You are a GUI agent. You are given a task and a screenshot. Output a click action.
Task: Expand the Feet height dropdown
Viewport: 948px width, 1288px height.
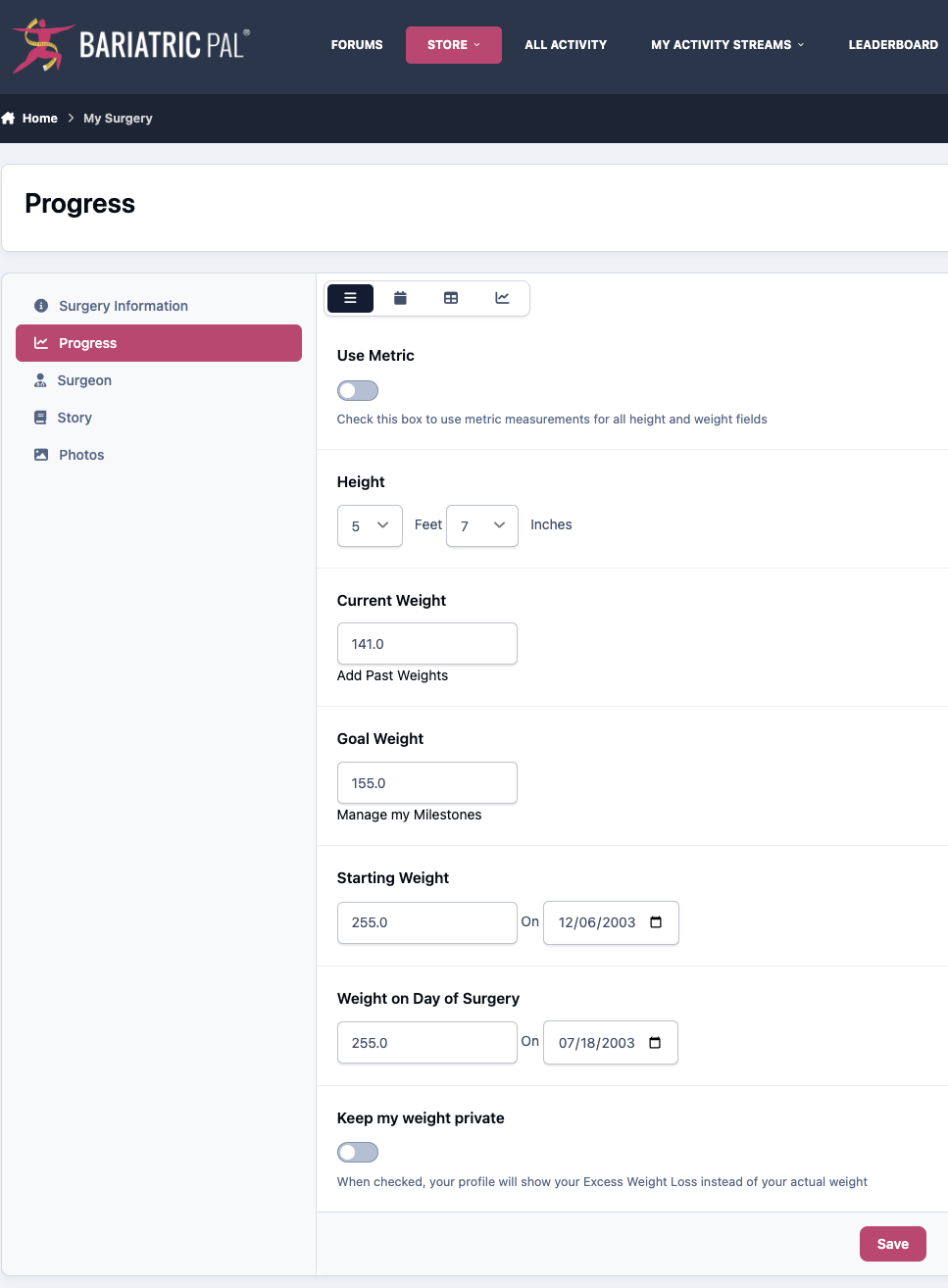click(x=370, y=525)
